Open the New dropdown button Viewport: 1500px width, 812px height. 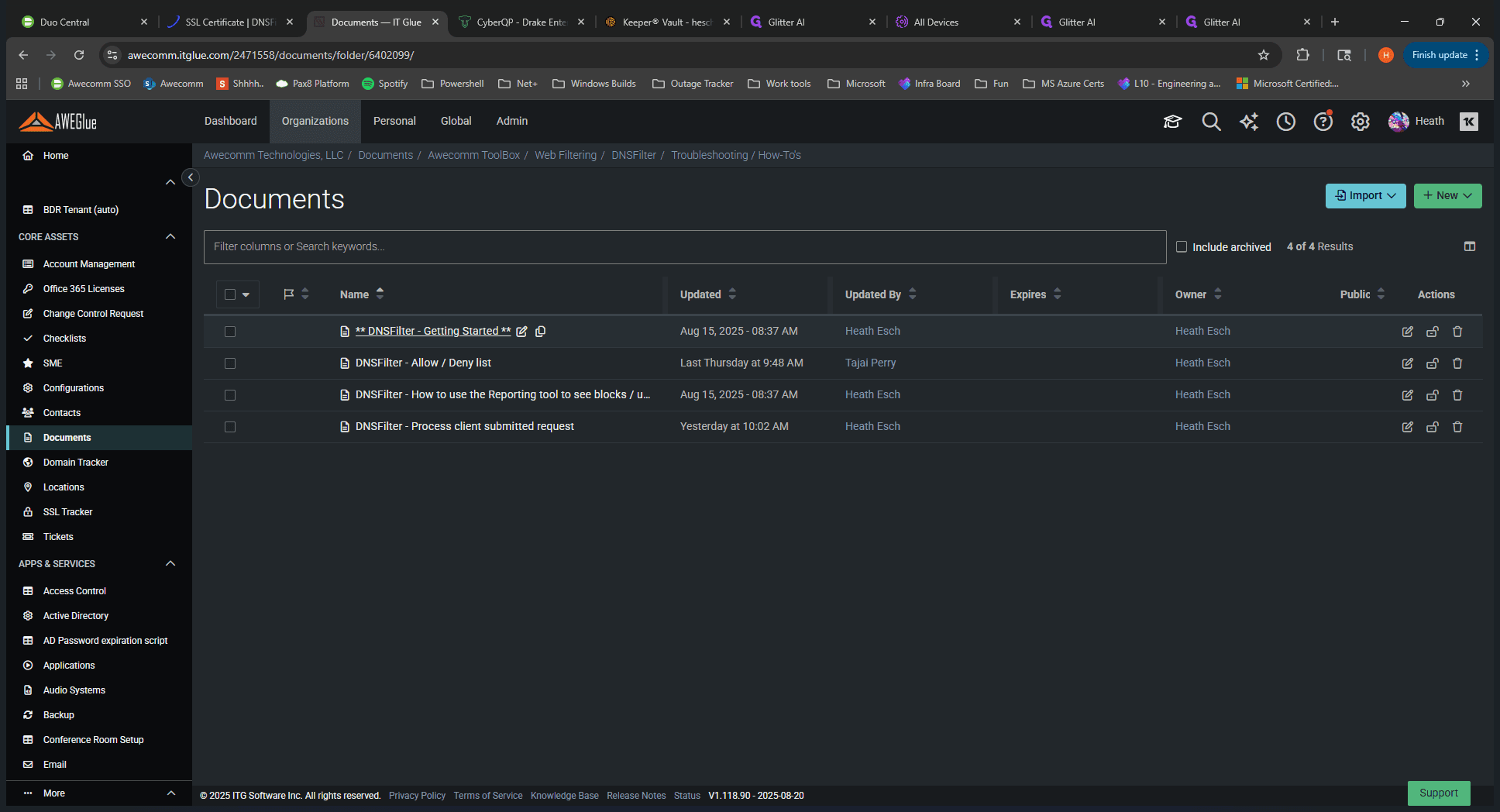tap(1448, 196)
